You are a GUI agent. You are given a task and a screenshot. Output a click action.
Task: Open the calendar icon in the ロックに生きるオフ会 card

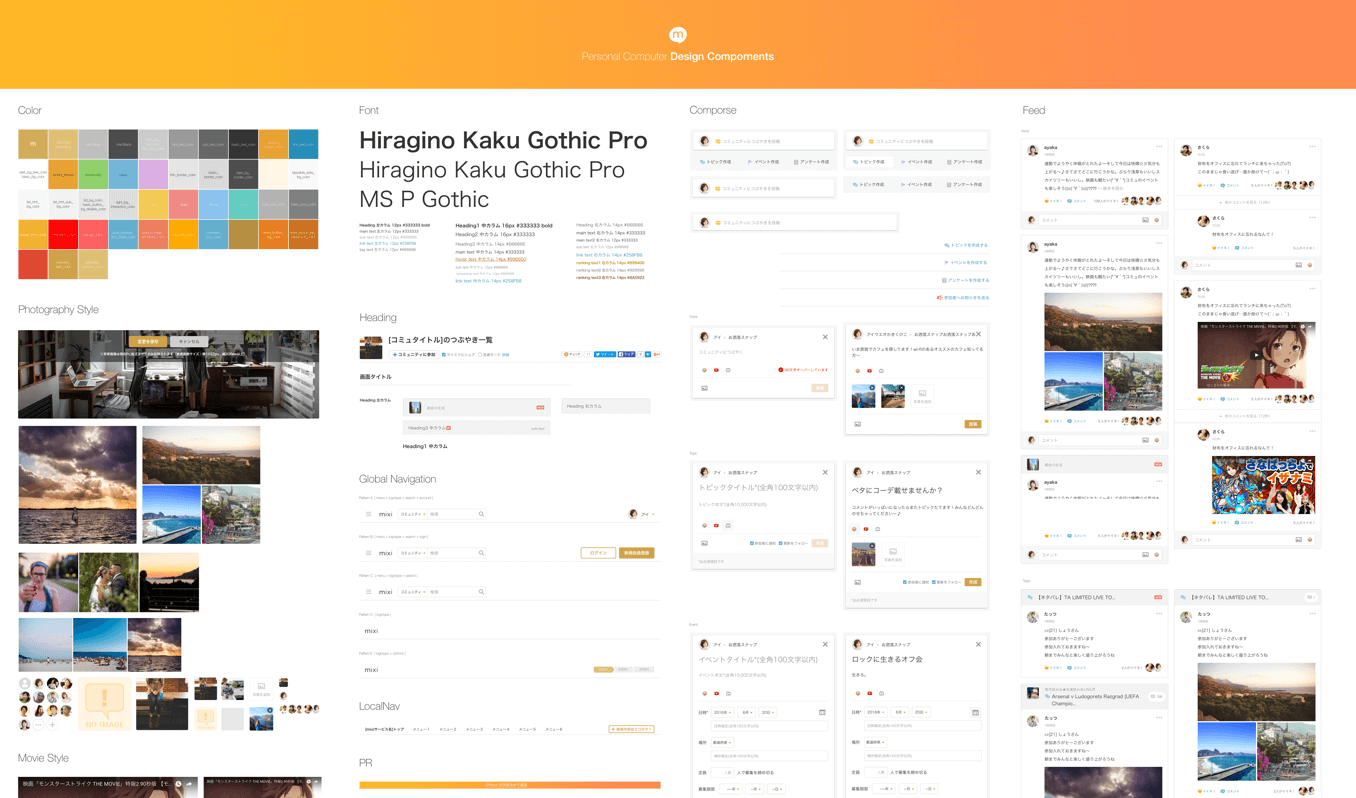point(975,712)
